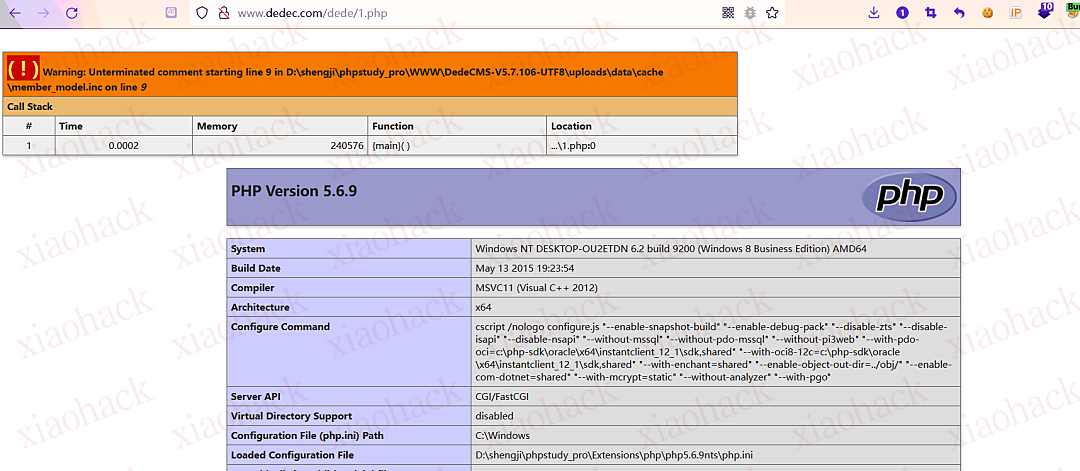Image resolution: width=1080 pixels, height=471 pixels.
Task: Click the gray bug extension icon in address bar
Action: pyautogui.click(x=750, y=12)
